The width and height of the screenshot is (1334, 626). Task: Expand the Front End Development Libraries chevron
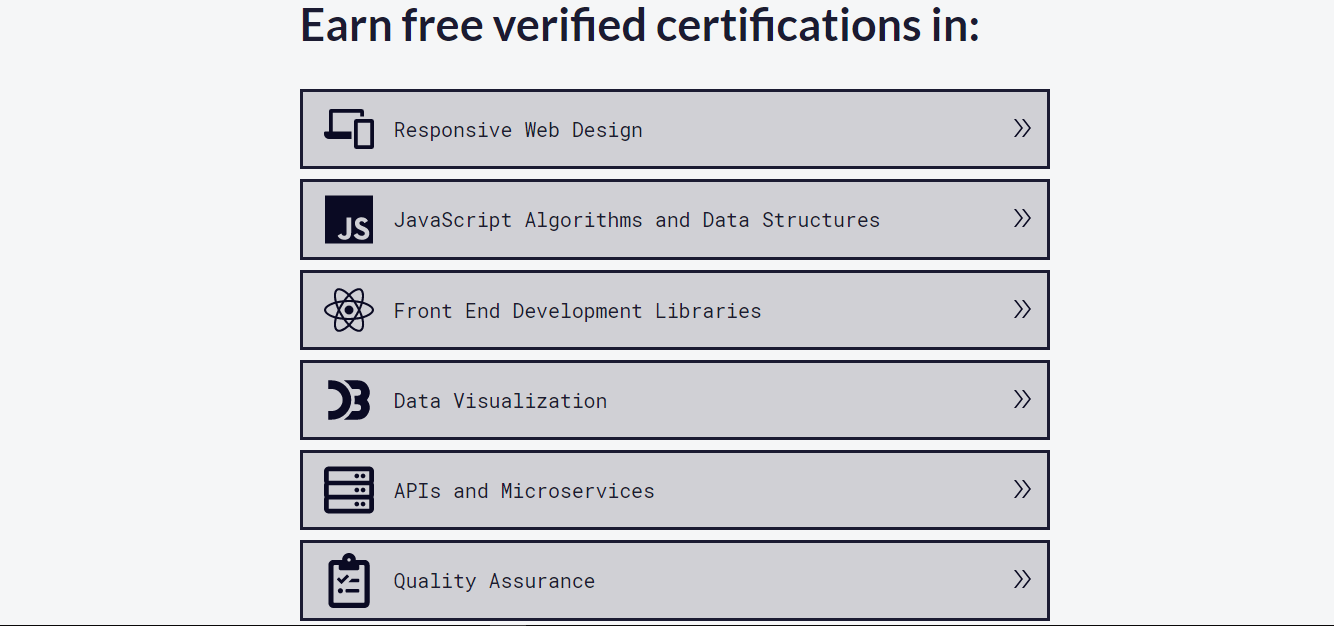pyautogui.click(x=1022, y=310)
